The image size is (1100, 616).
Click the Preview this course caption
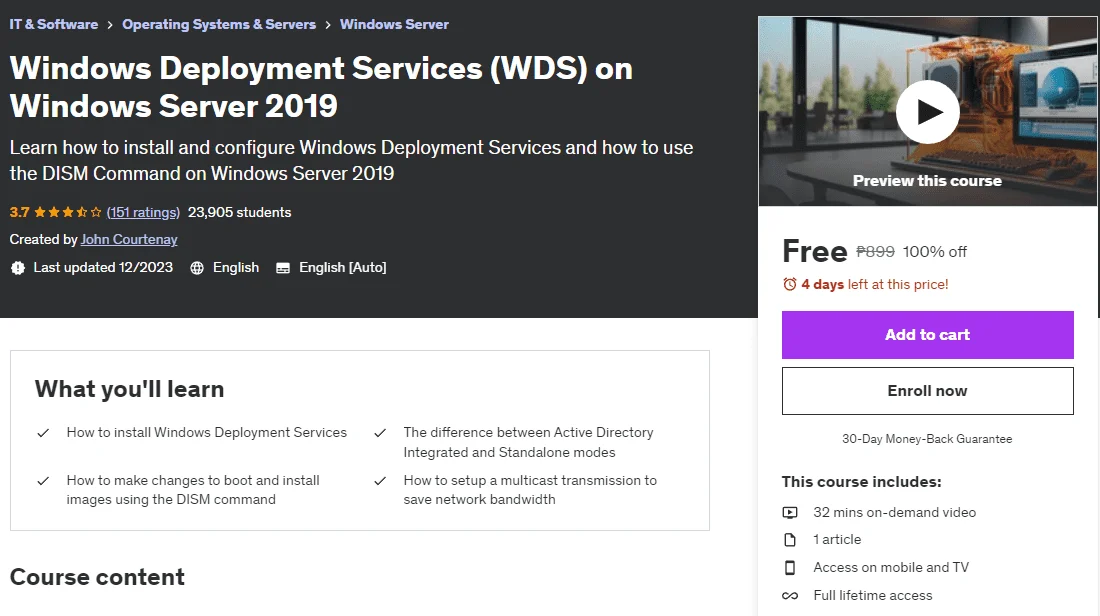pos(927,181)
